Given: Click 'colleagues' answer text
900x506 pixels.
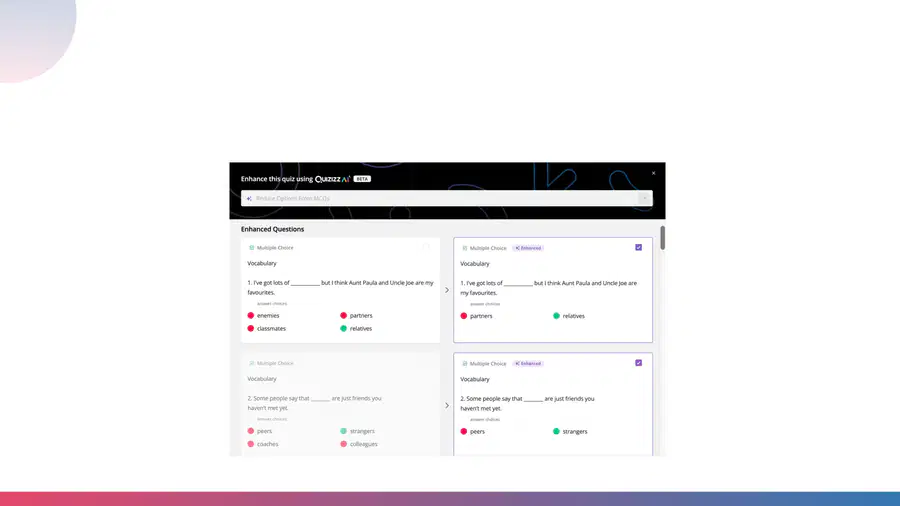Looking at the screenshot, I should [364, 444].
